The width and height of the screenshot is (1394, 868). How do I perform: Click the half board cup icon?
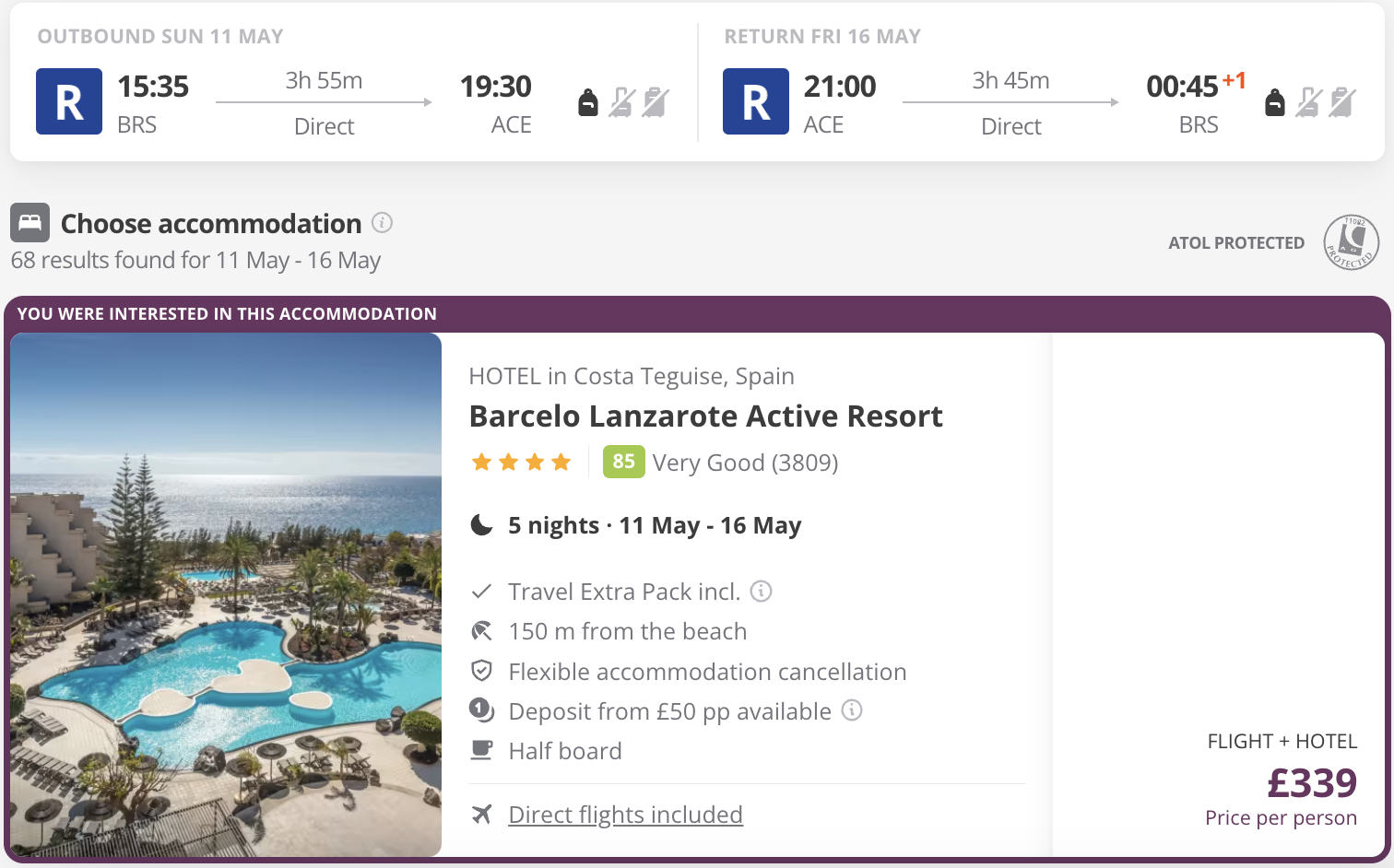click(481, 750)
